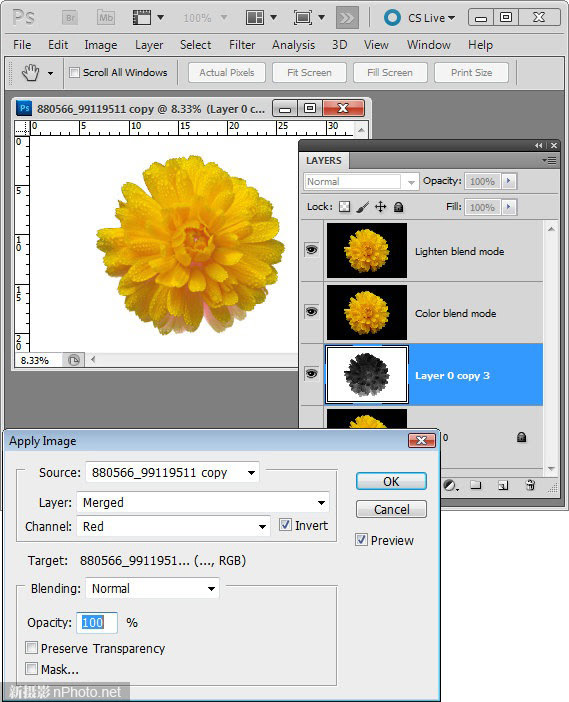
Task: Select the Color blend mode layer thumbnail
Action: click(x=367, y=312)
